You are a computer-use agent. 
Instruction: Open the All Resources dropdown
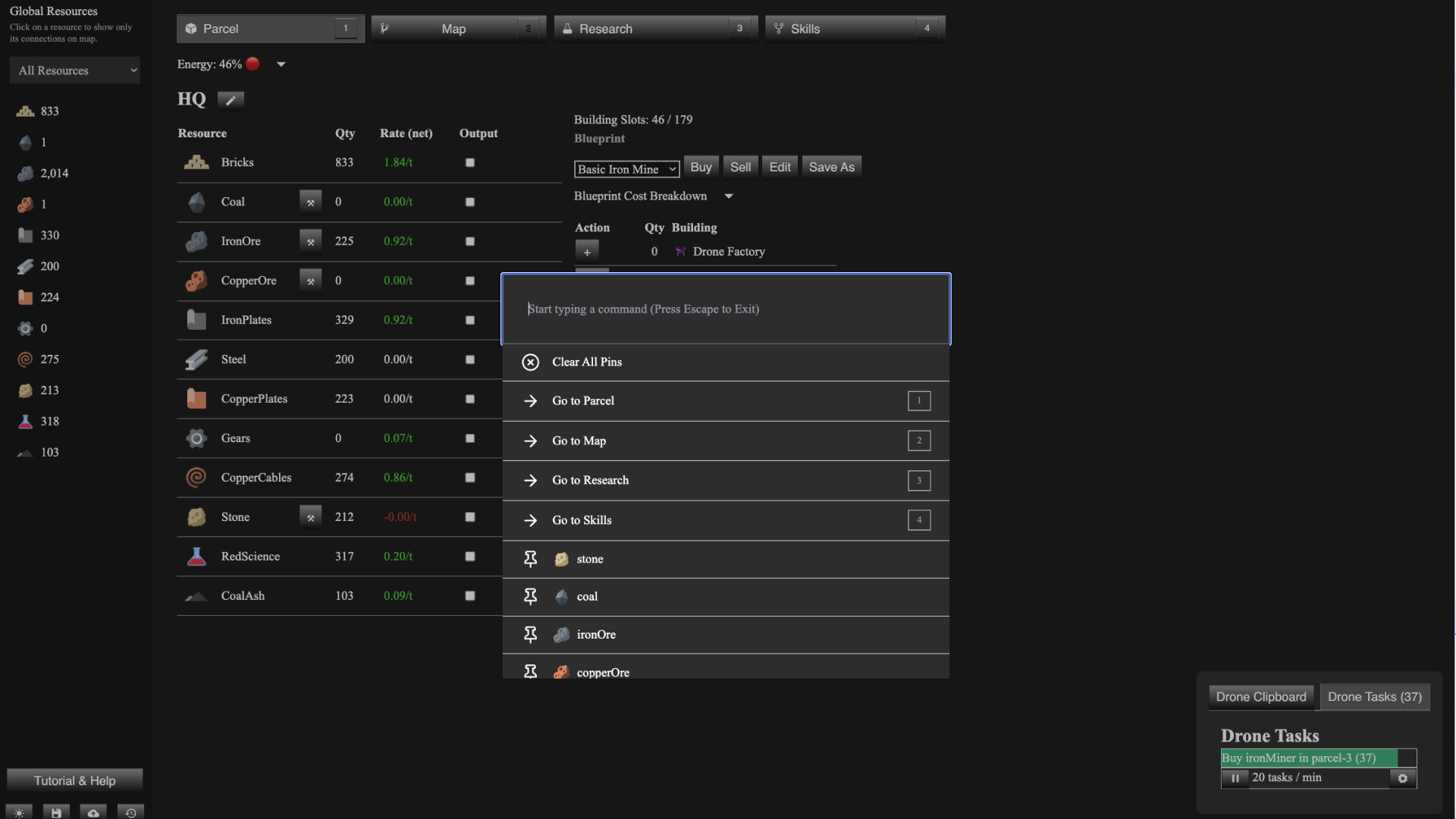tap(75, 71)
